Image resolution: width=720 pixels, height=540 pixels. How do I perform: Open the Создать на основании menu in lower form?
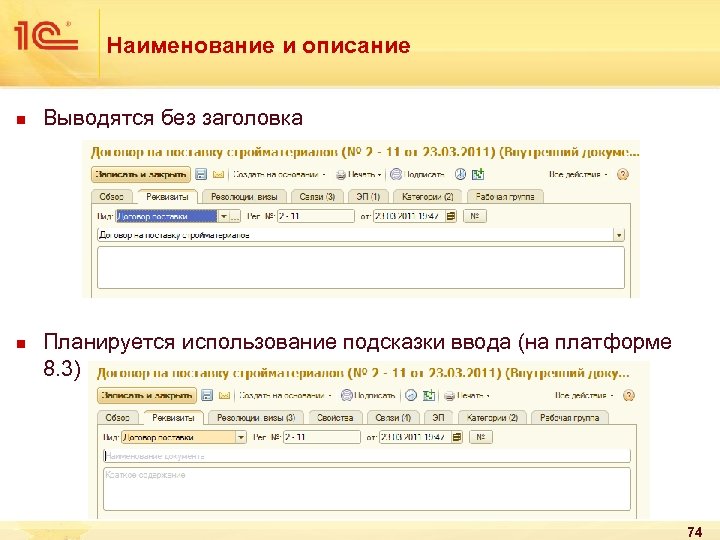click(285, 395)
